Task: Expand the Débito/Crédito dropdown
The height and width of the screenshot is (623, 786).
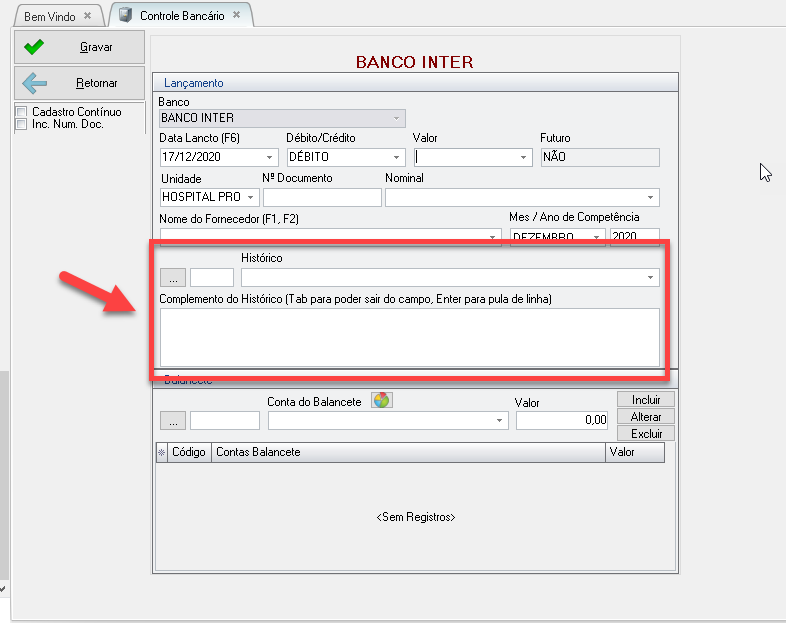Action: 397,157
